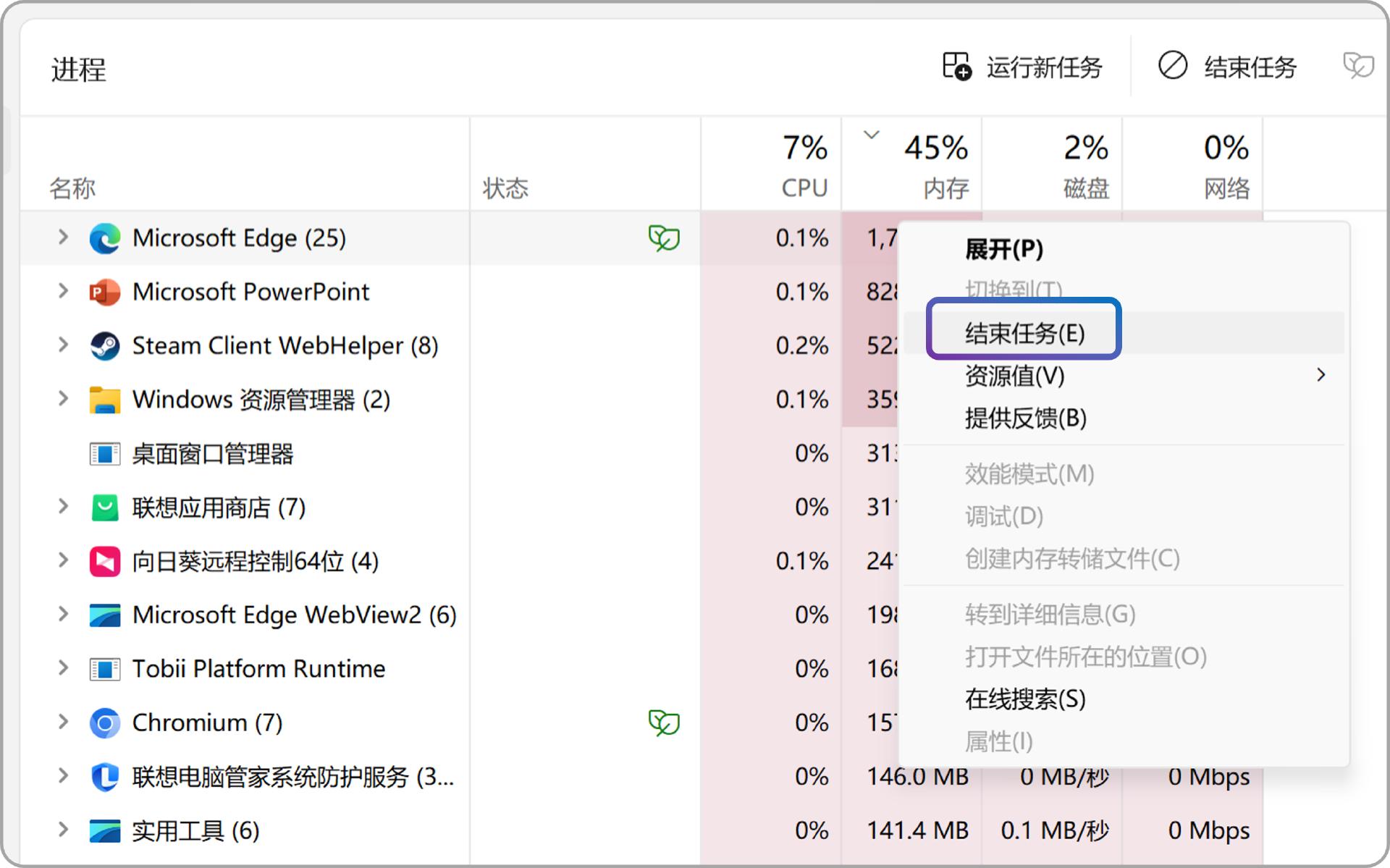The image size is (1390, 868).
Task: Expand the 联想电脑管家系统防护服务 group
Action: coord(63,776)
